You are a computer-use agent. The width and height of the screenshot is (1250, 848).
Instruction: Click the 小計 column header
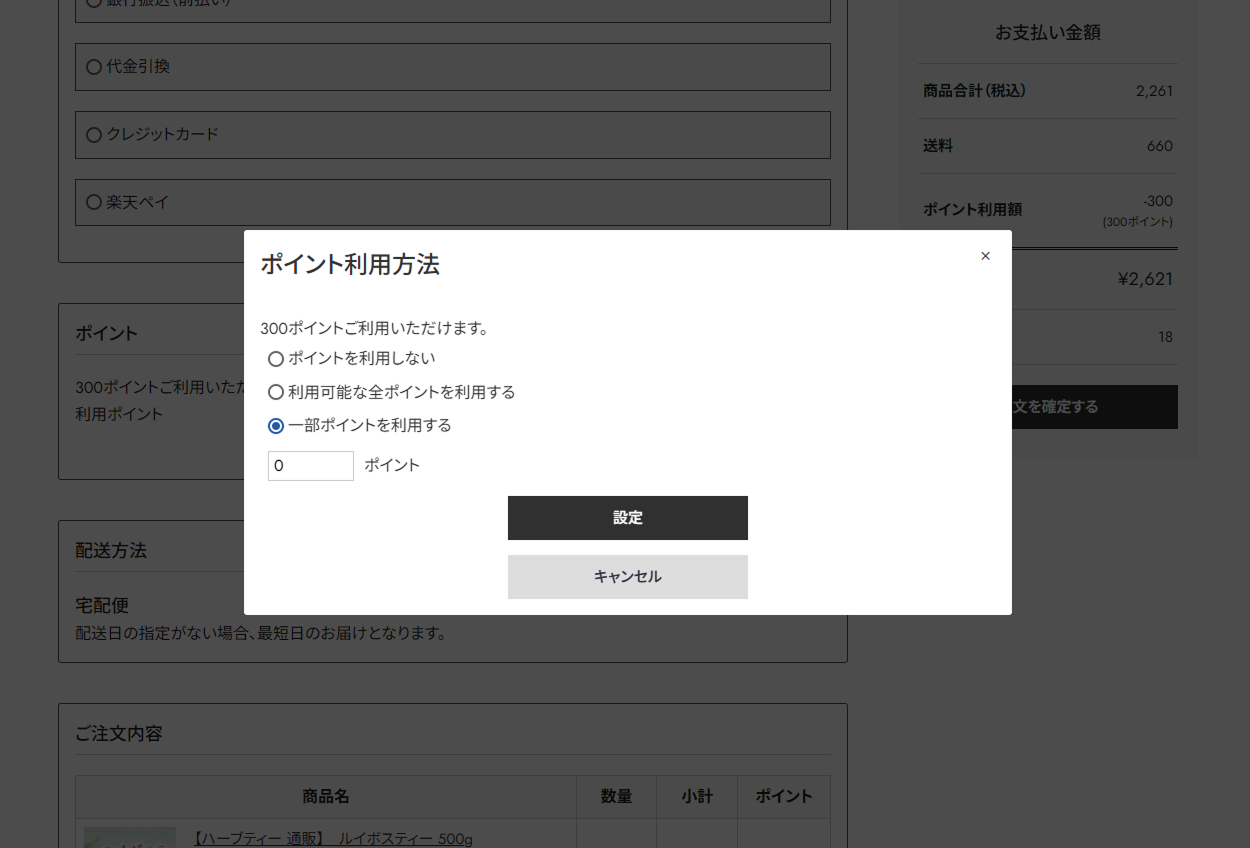pyautogui.click(x=697, y=797)
